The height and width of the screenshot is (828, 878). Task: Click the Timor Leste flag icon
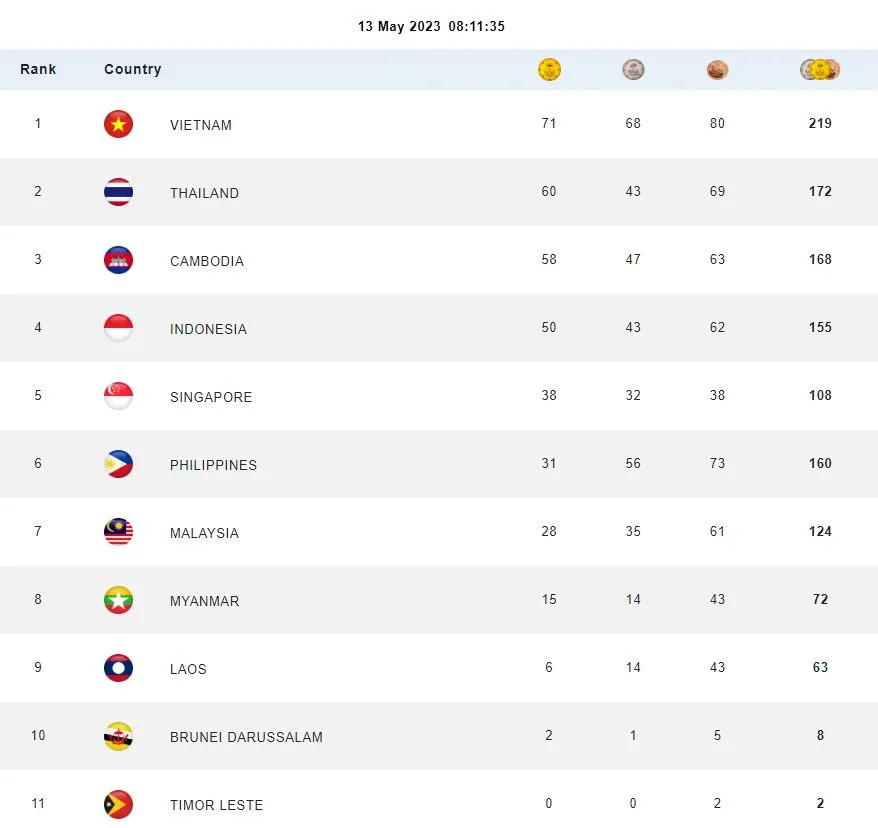(118, 804)
